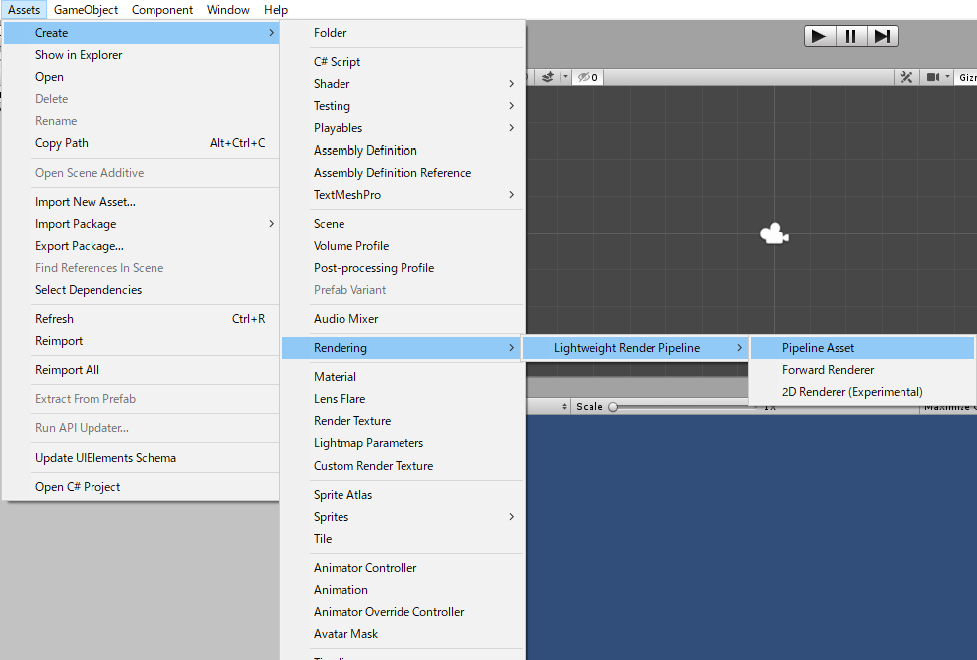Choose Open C# Project

coord(141,487)
